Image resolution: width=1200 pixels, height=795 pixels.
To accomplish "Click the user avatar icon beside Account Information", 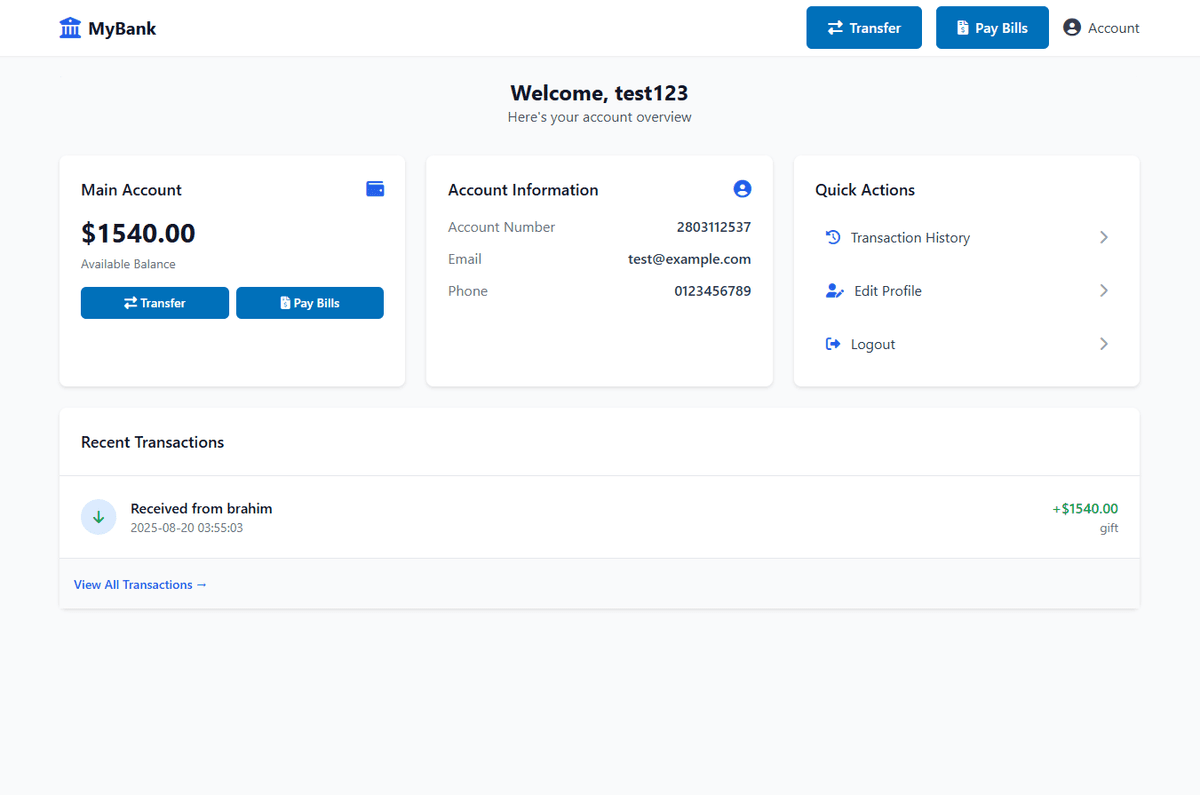I will [x=742, y=188].
